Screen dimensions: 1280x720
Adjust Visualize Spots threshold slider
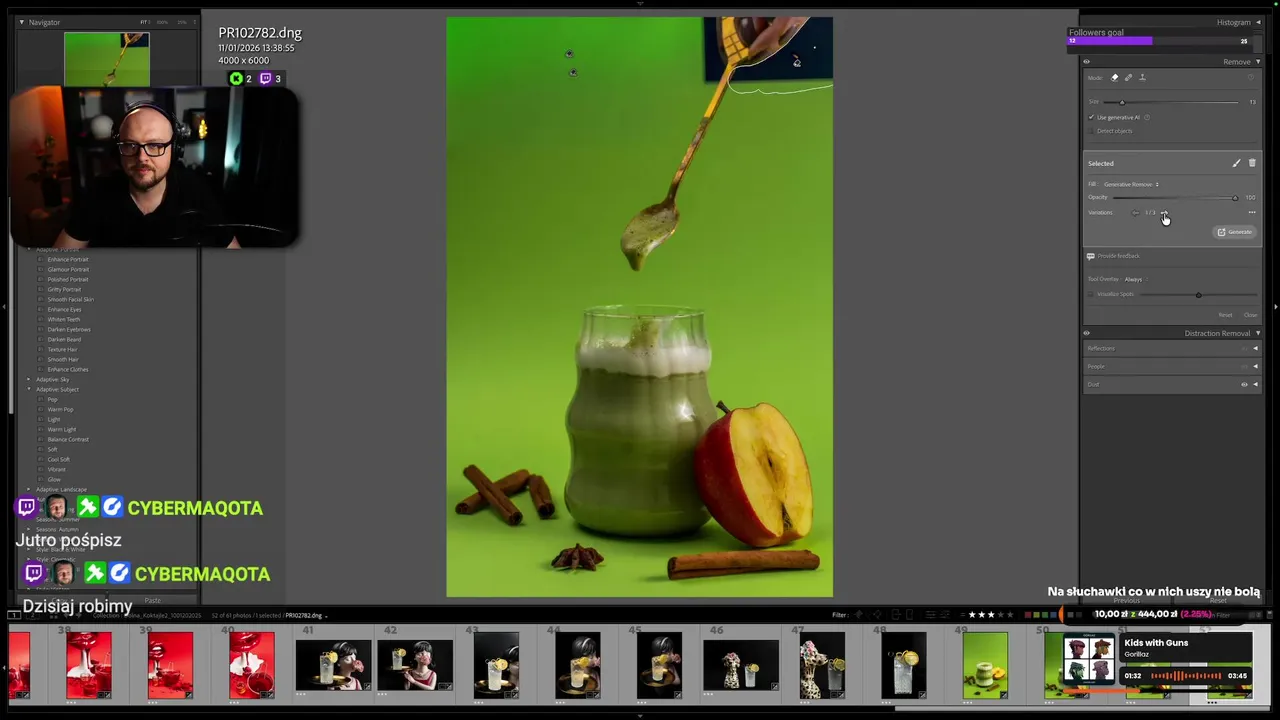tap(1198, 294)
